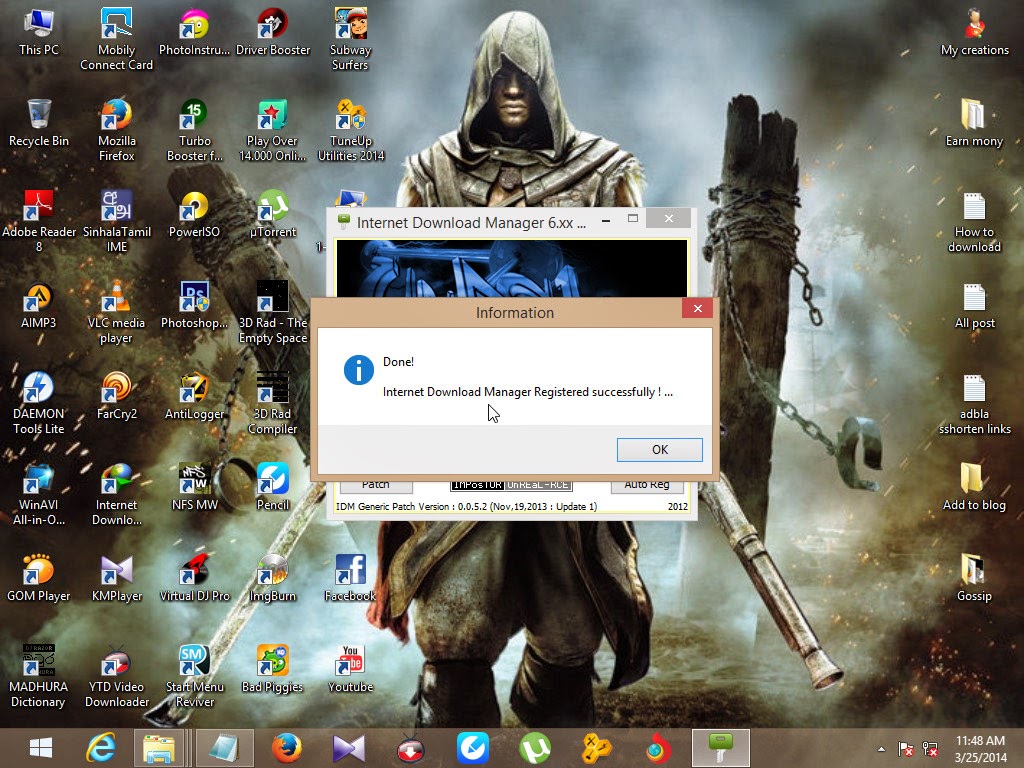Viewport: 1024px width, 768px height.
Task: Launch Firefox from the taskbar
Action: (x=286, y=748)
